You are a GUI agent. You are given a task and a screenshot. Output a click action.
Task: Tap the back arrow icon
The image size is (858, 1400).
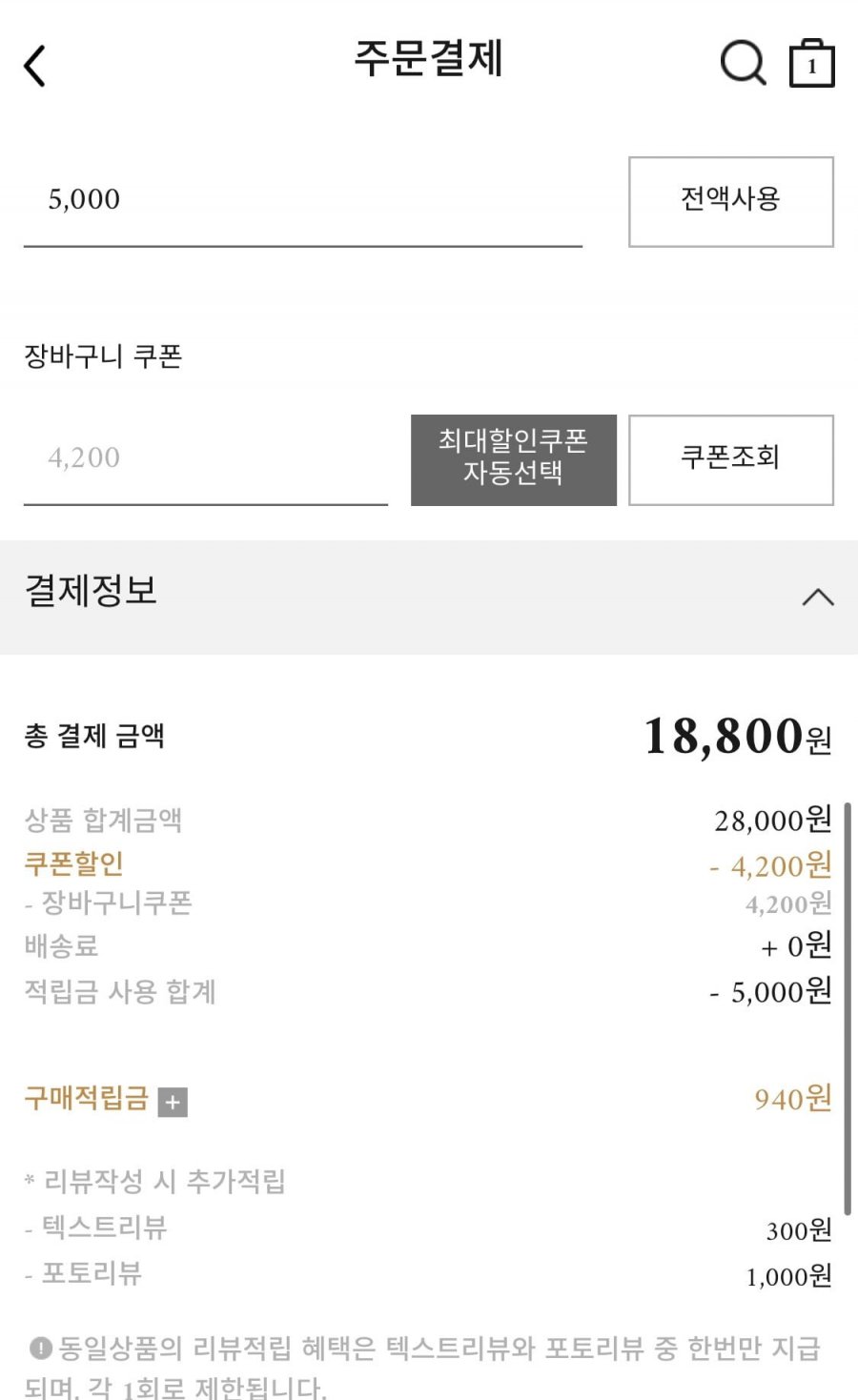coord(35,67)
